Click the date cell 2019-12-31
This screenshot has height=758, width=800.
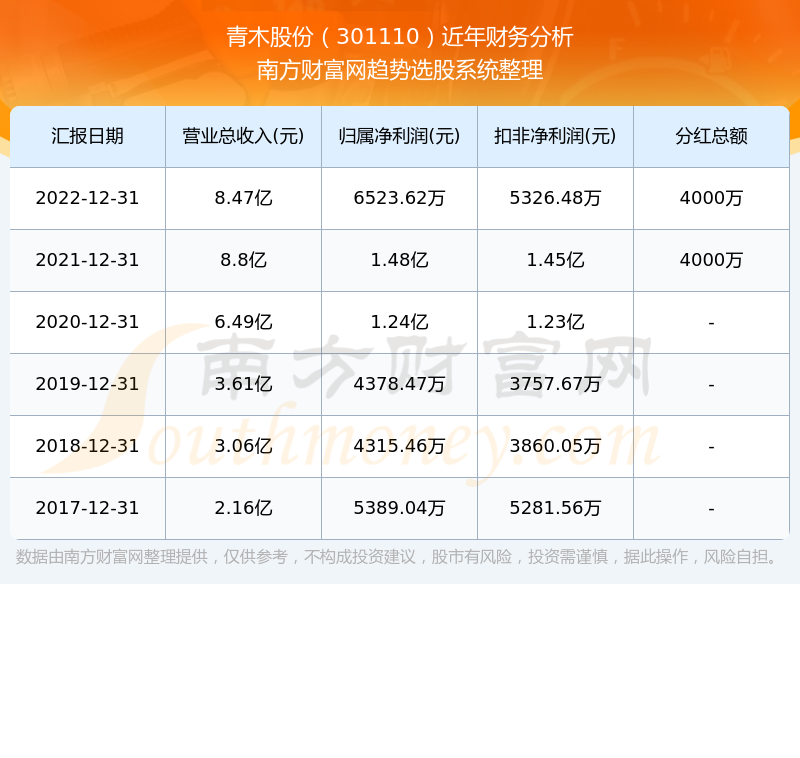[87, 385]
